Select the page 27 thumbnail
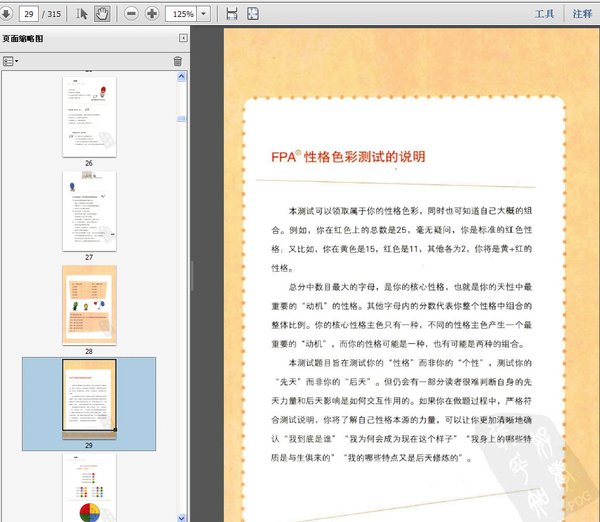 pyautogui.click(x=88, y=210)
